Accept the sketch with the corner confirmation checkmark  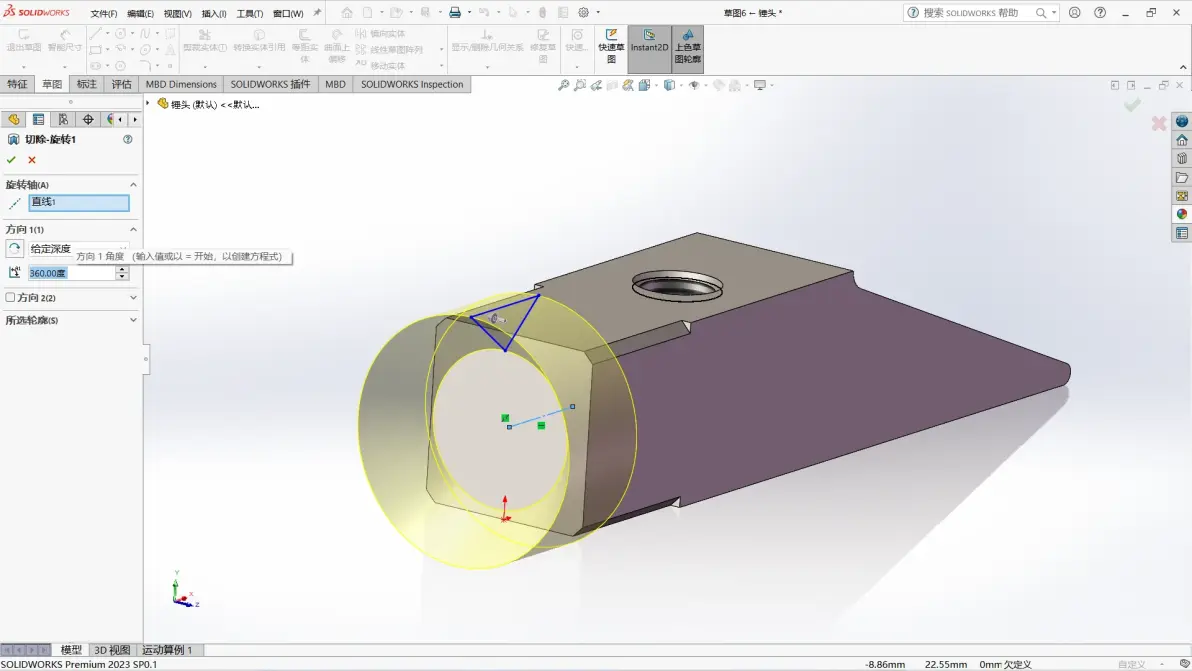[x=1132, y=105]
